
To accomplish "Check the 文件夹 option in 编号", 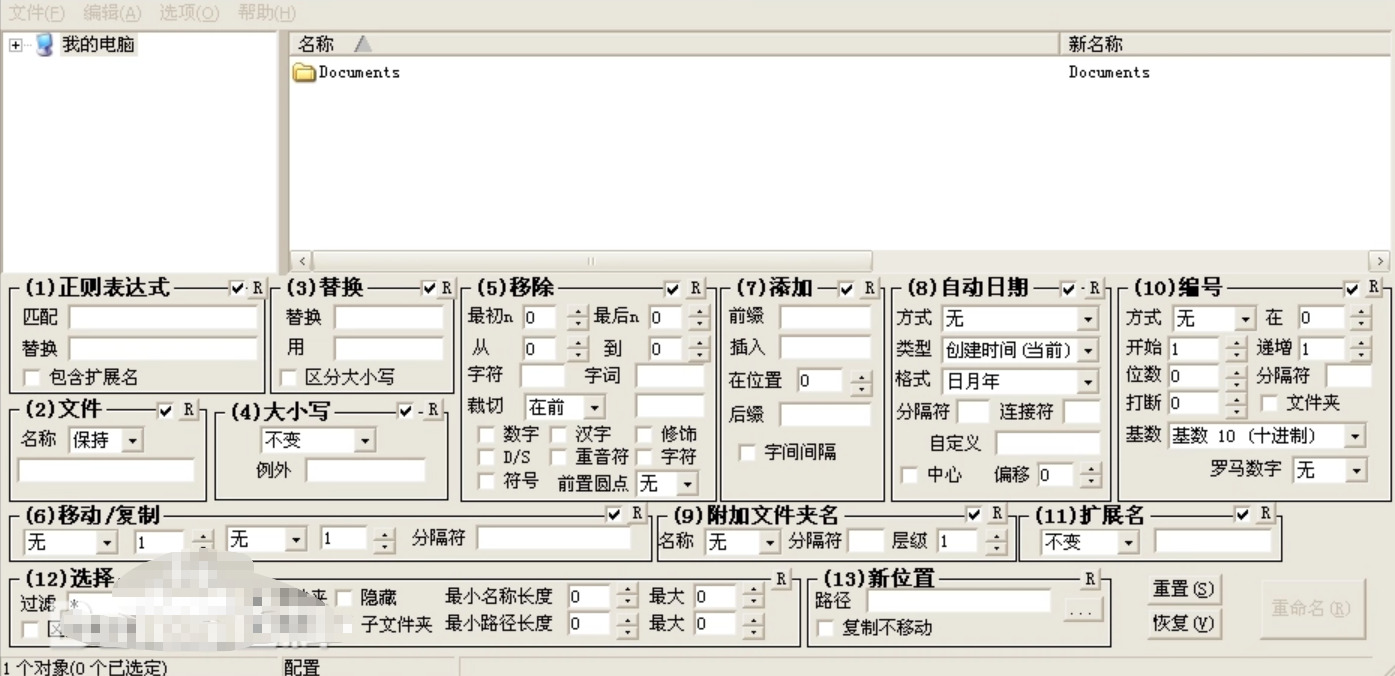I will tap(1270, 403).
